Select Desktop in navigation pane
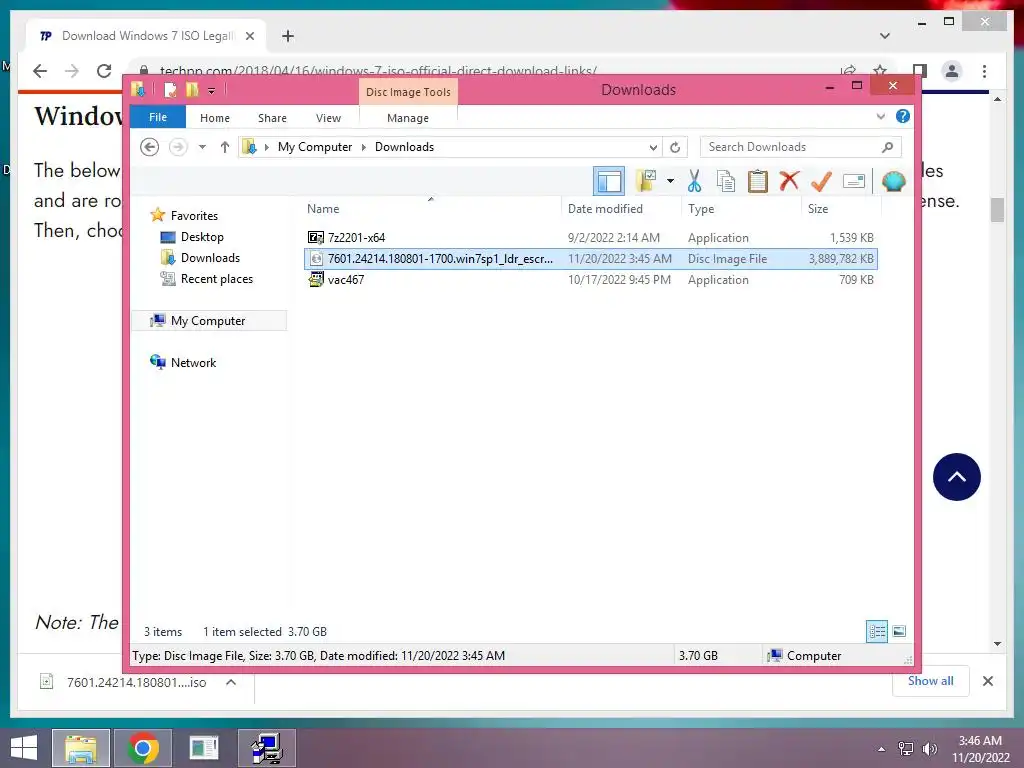The height and width of the screenshot is (768, 1024). click(202, 237)
